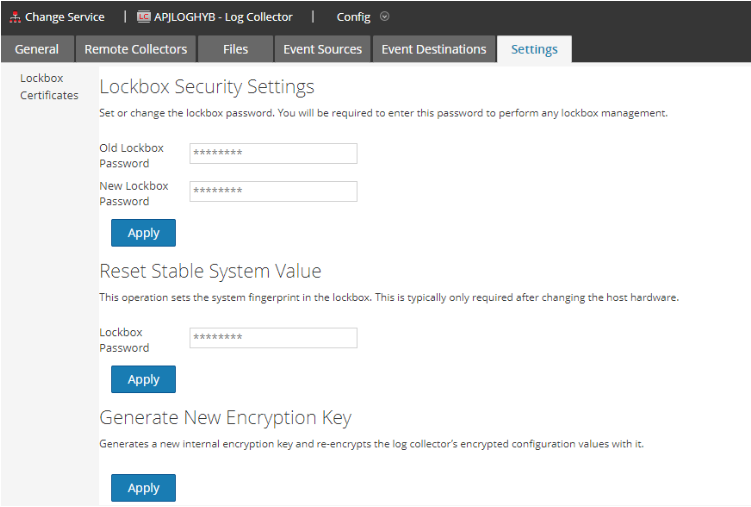The height and width of the screenshot is (507, 751).
Task: Focus Lockbox Password field under Reset Stable System Value
Action: coord(273,338)
